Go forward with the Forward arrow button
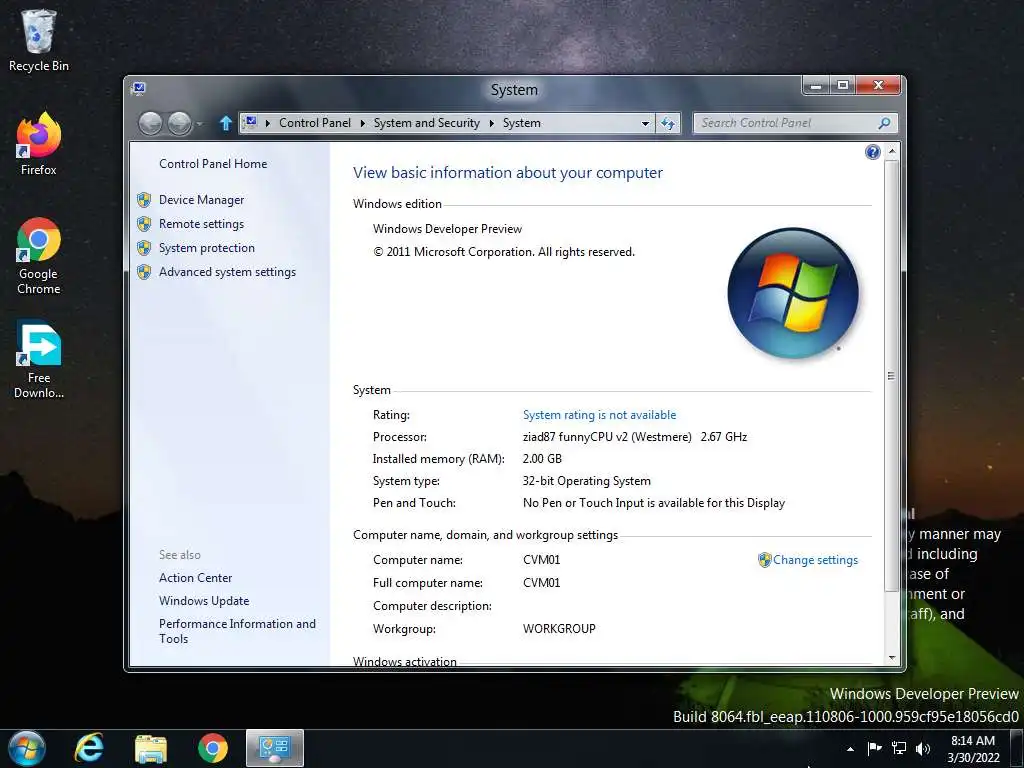1024x768 pixels. 180,123
